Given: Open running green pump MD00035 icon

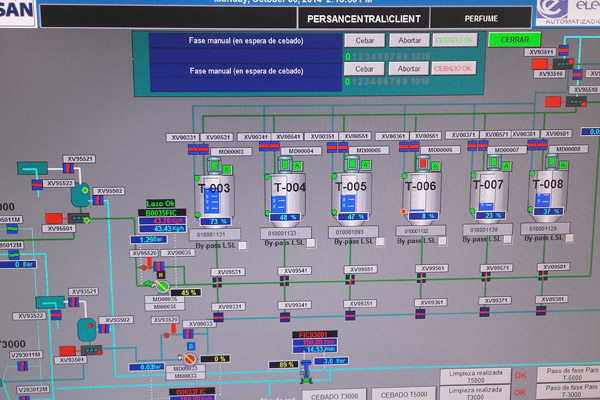Looking at the screenshot, I should tap(162, 286).
